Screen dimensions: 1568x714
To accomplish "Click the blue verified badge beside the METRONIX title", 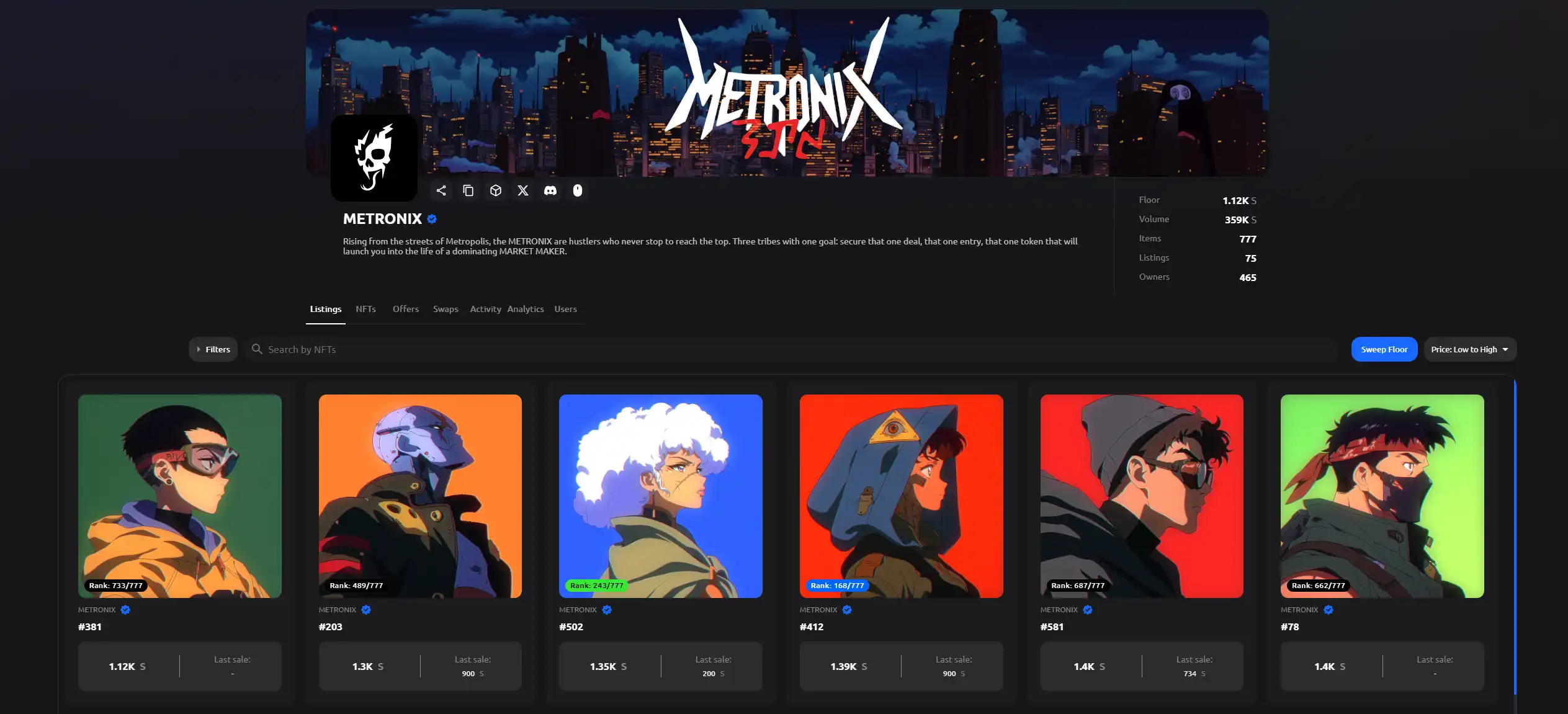I will (432, 219).
